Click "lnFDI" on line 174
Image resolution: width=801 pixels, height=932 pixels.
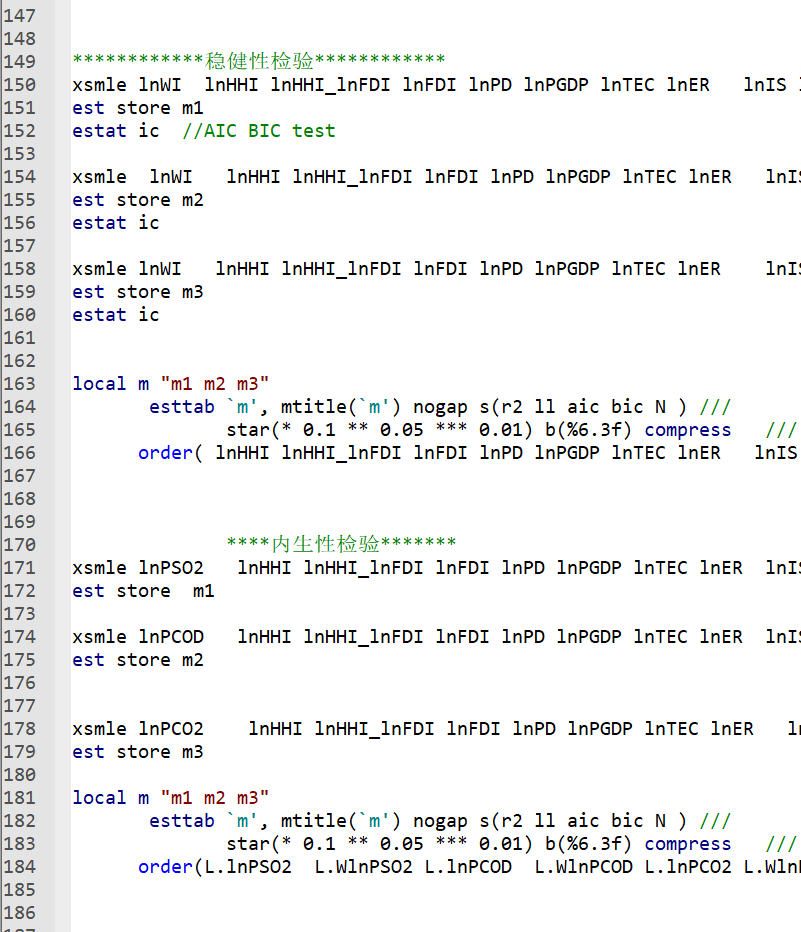tap(462, 637)
